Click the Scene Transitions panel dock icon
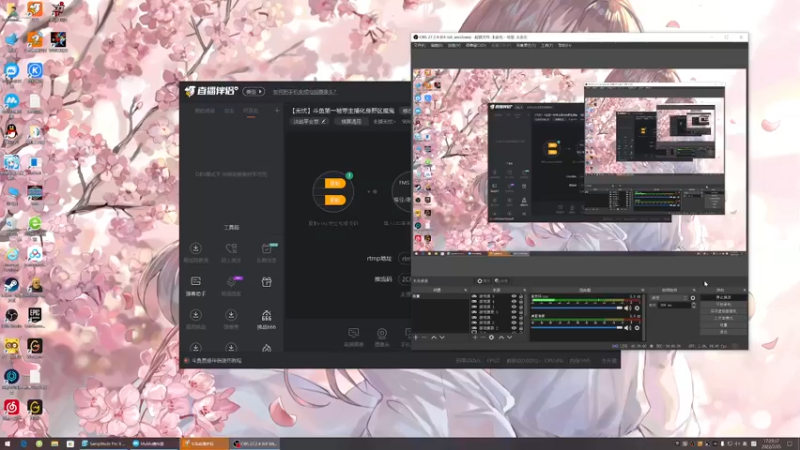The height and width of the screenshot is (450, 800). point(694,290)
